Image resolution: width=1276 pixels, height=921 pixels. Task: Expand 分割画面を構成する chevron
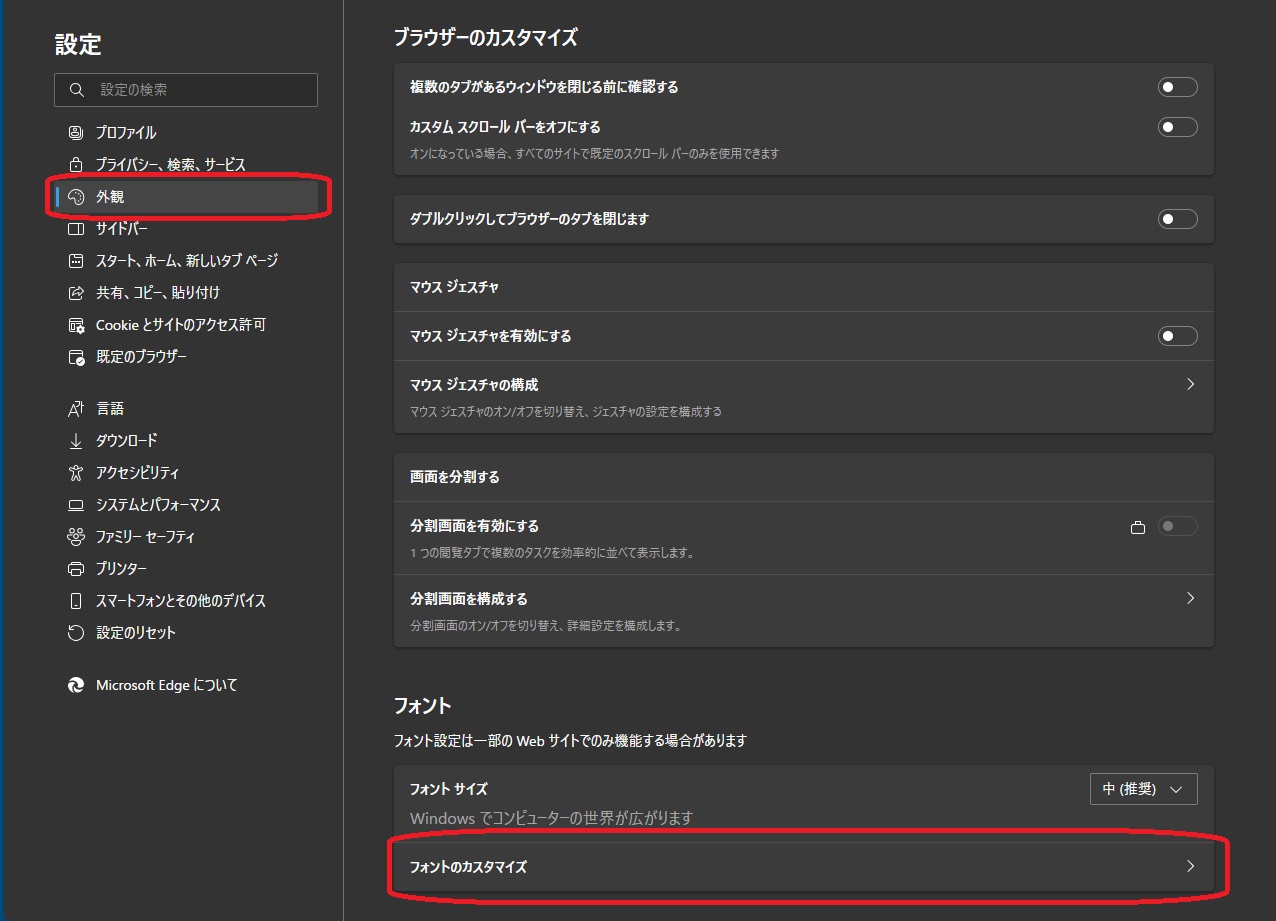(x=1190, y=598)
